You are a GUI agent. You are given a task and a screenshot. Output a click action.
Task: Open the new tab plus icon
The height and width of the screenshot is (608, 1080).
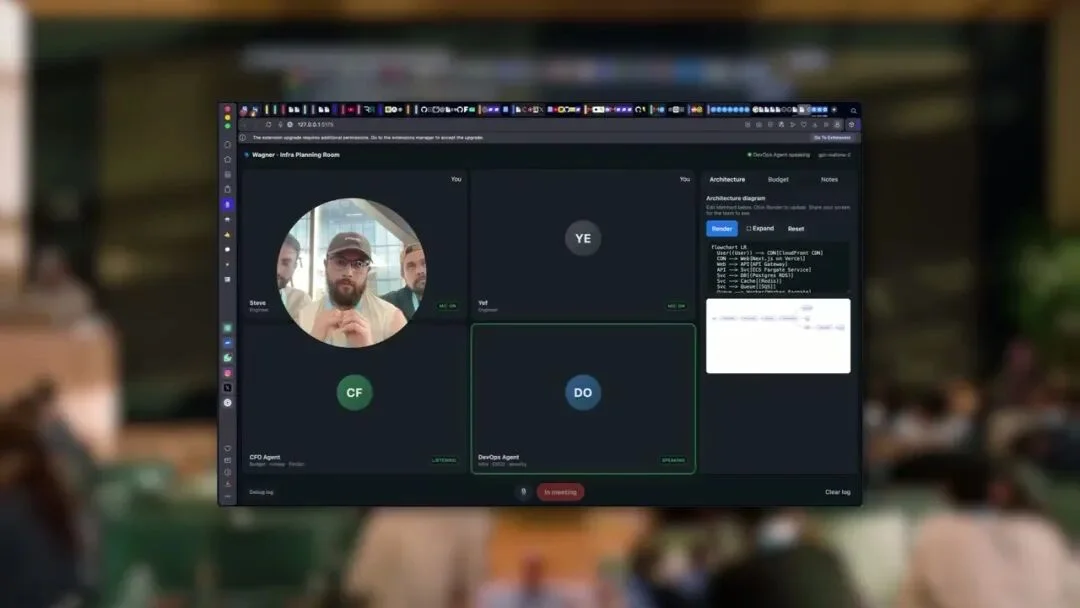click(834, 109)
